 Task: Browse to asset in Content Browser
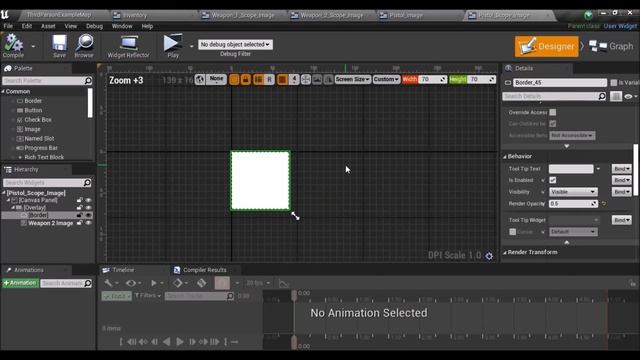[x=84, y=46]
